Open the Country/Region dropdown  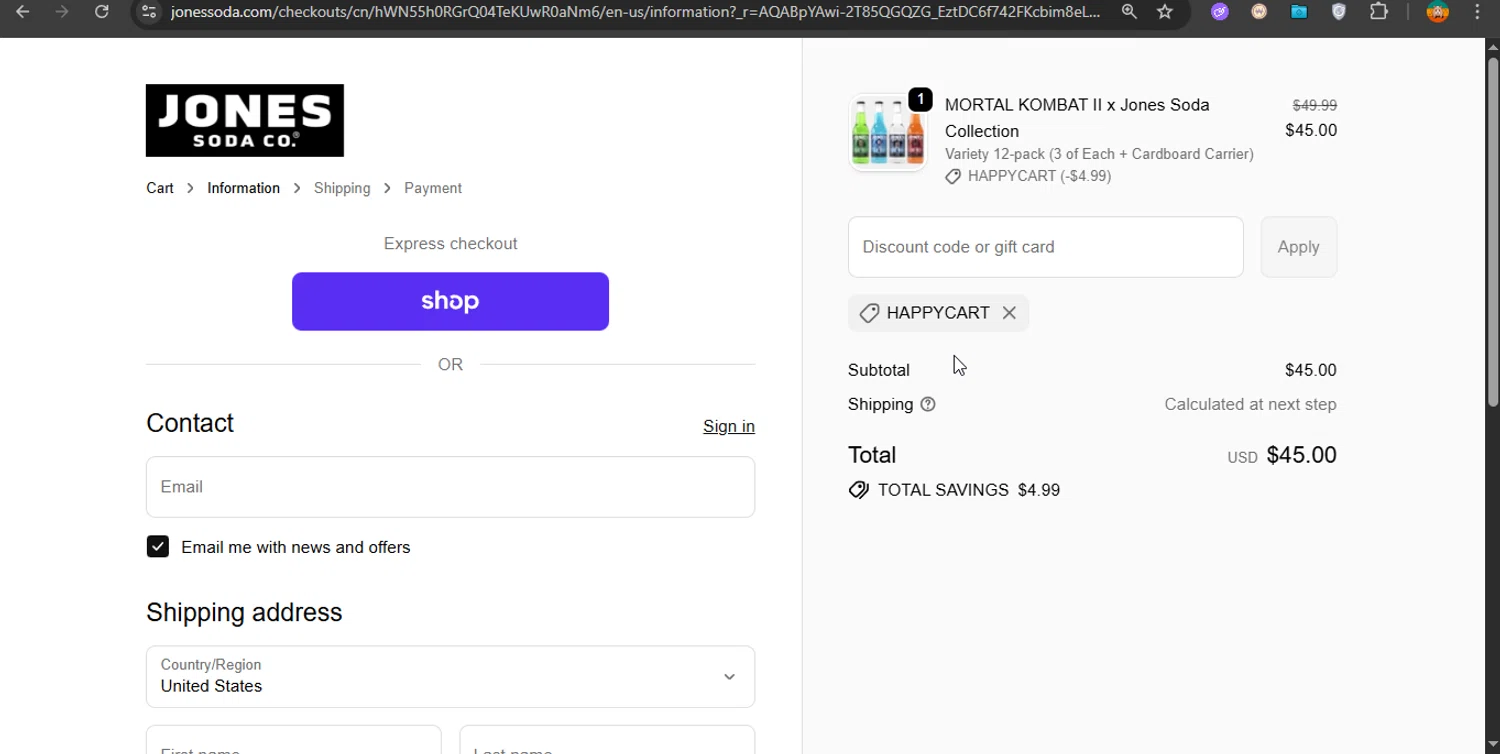point(450,676)
